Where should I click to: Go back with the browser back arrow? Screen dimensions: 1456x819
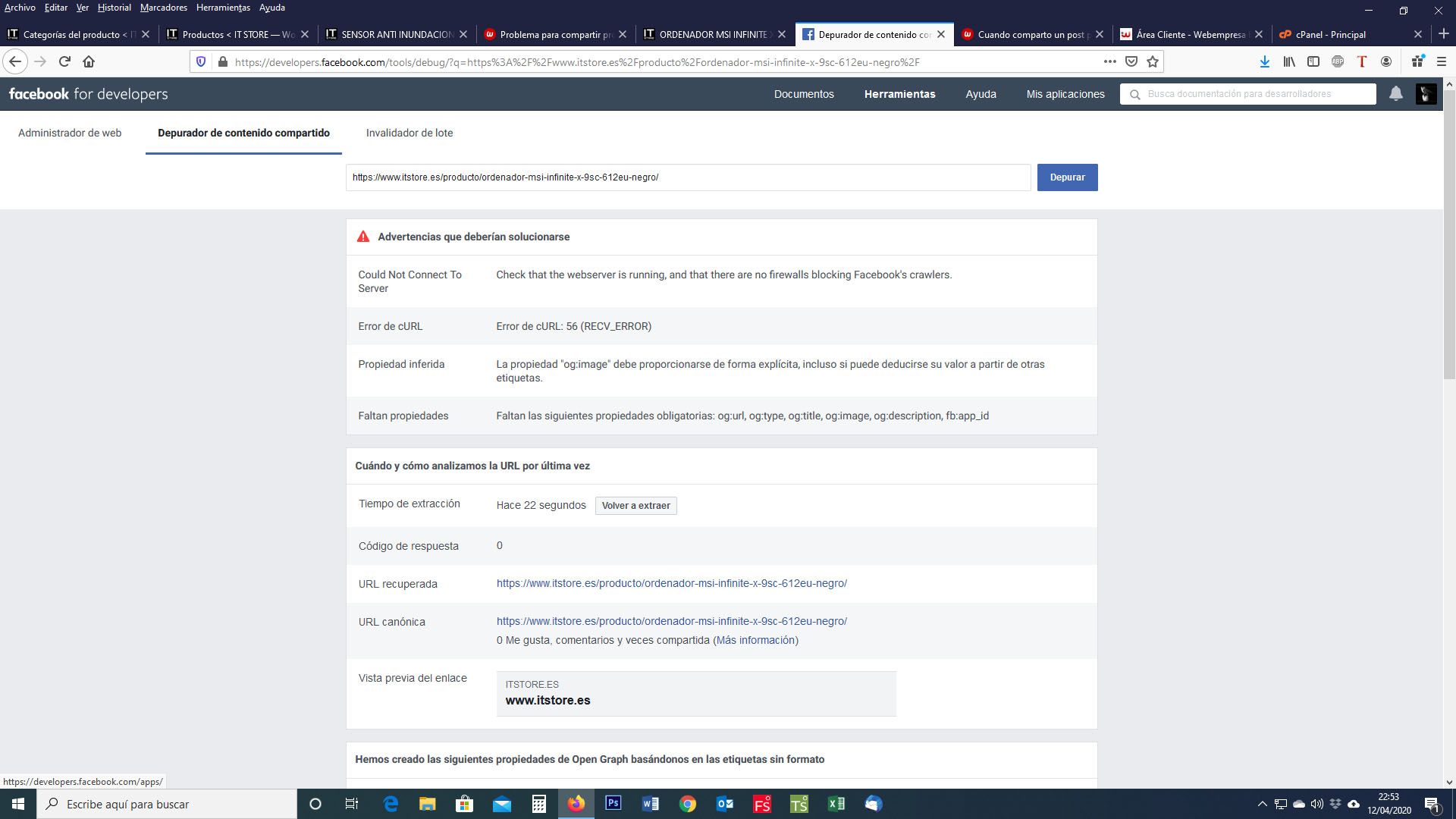click(15, 61)
